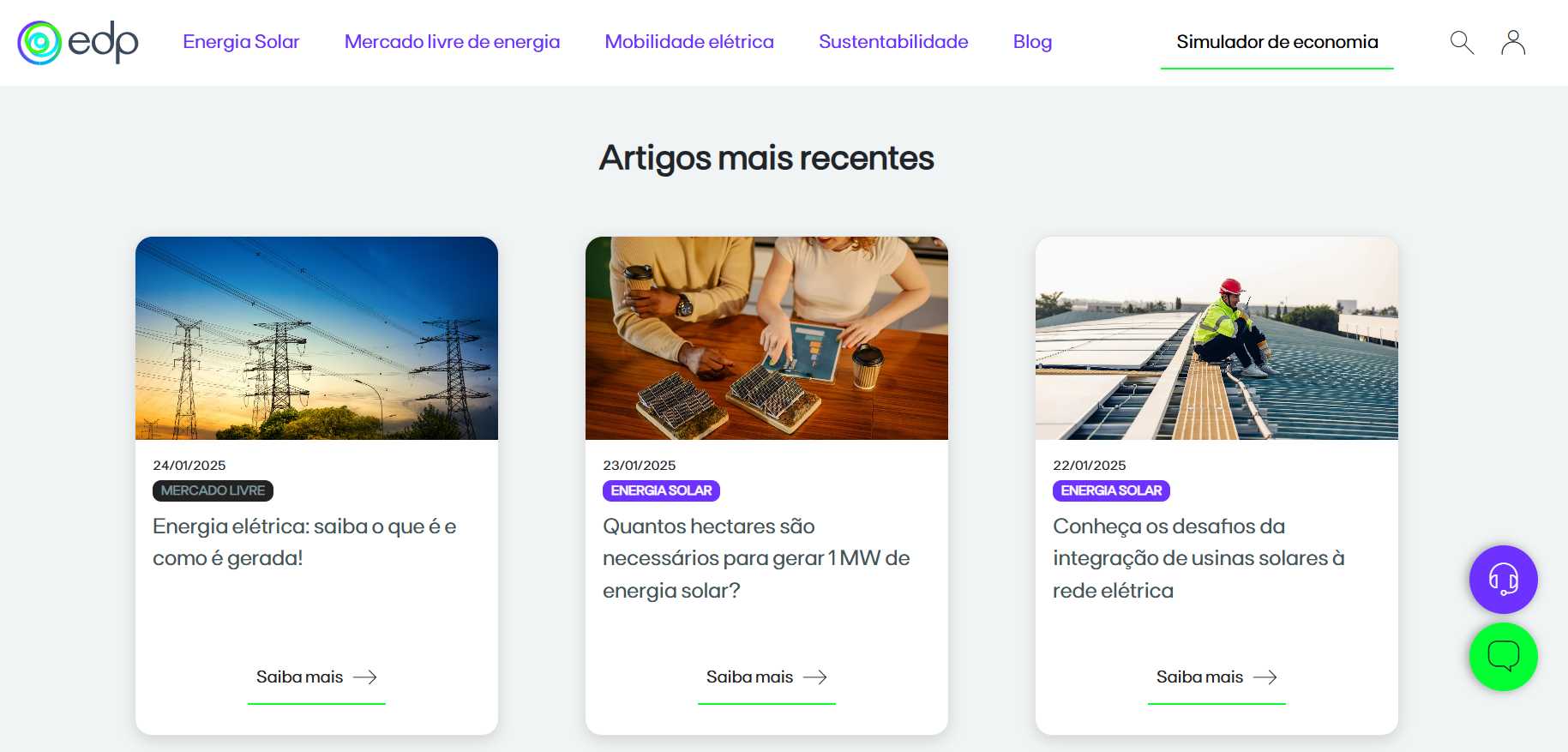
Task: Click Simulador de economia button
Action: 1277,42
